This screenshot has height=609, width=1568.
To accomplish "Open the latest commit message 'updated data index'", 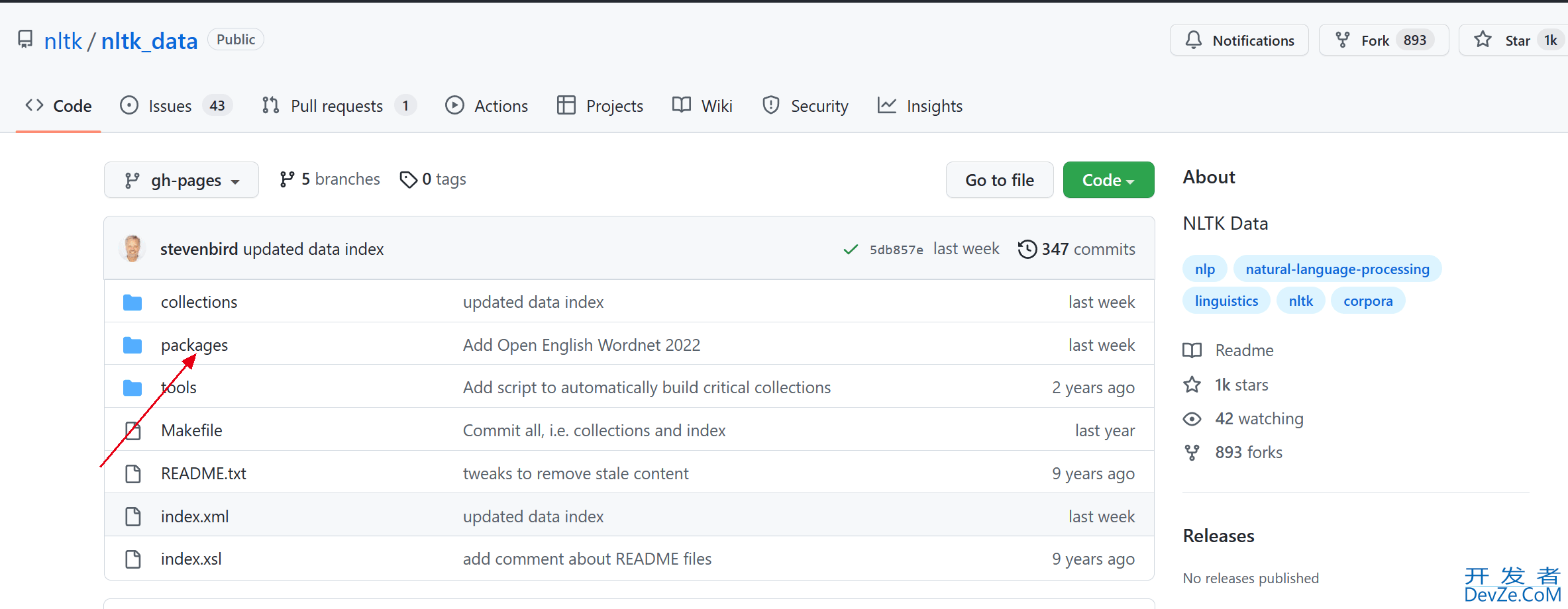I will click(x=313, y=249).
